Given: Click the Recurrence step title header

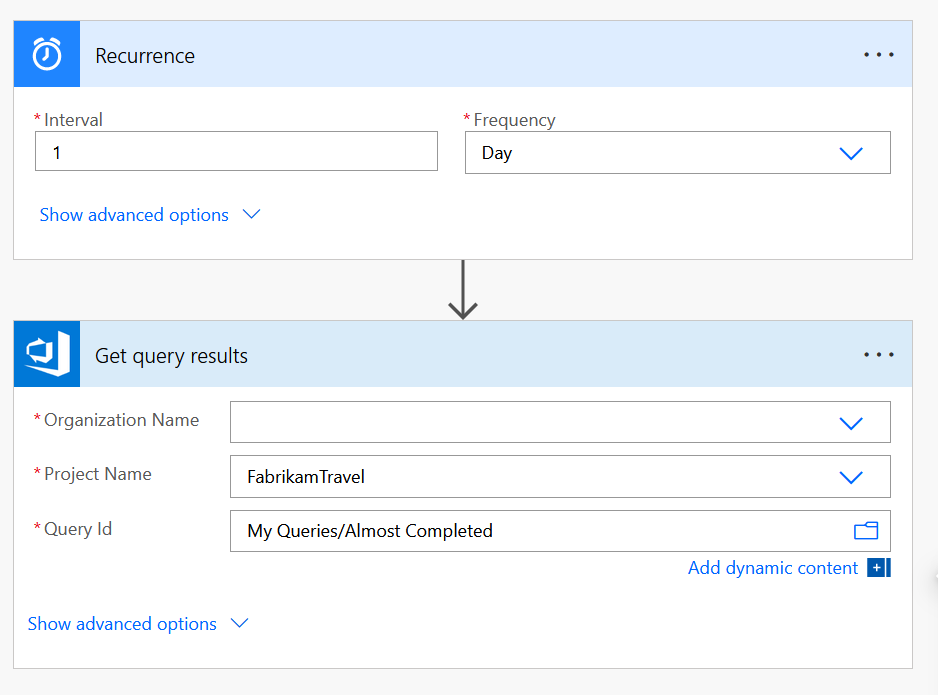Looking at the screenshot, I should pyautogui.click(x=145, y=56).
